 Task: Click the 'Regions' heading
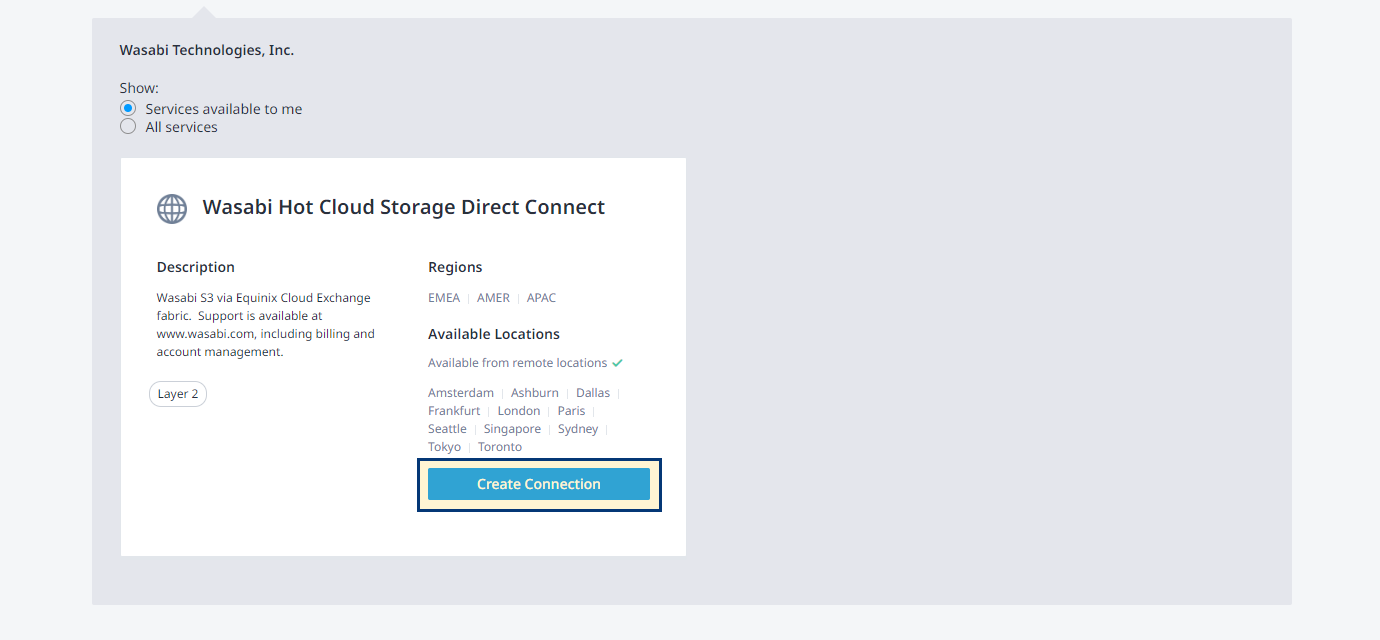(x=455, y=267)
